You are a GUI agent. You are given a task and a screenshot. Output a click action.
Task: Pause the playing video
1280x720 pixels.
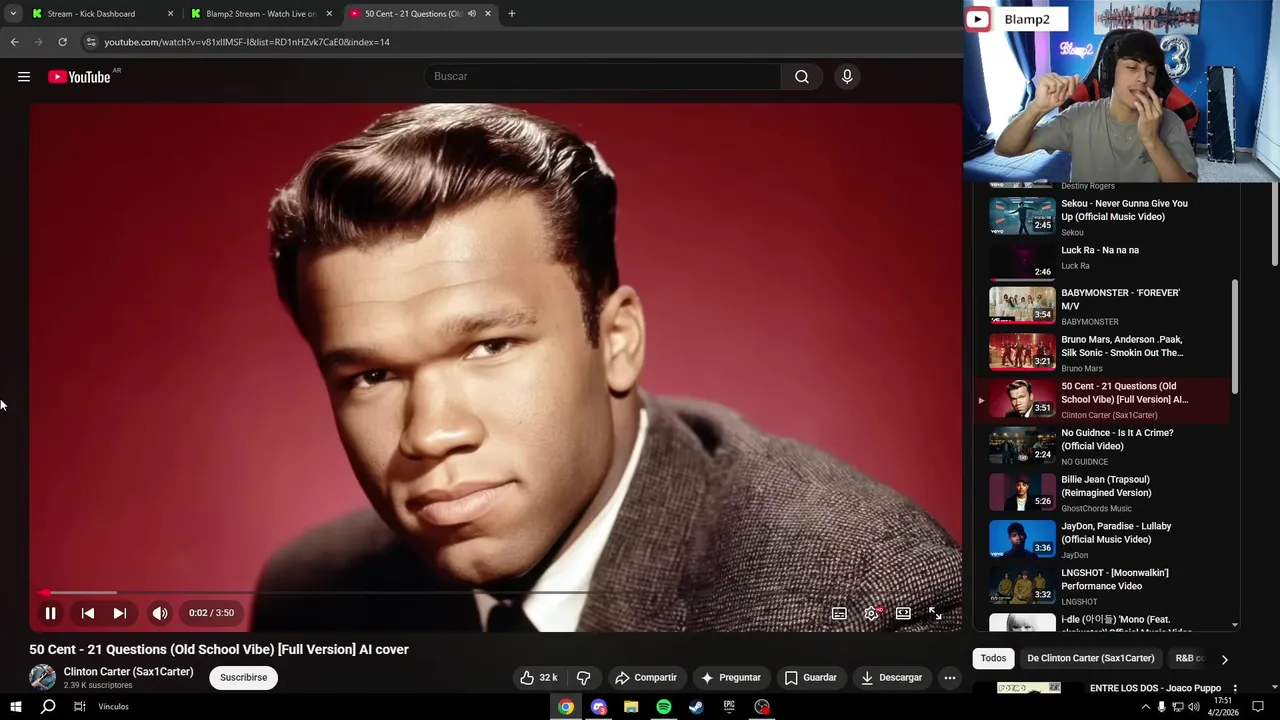click(x=50, y=613)
